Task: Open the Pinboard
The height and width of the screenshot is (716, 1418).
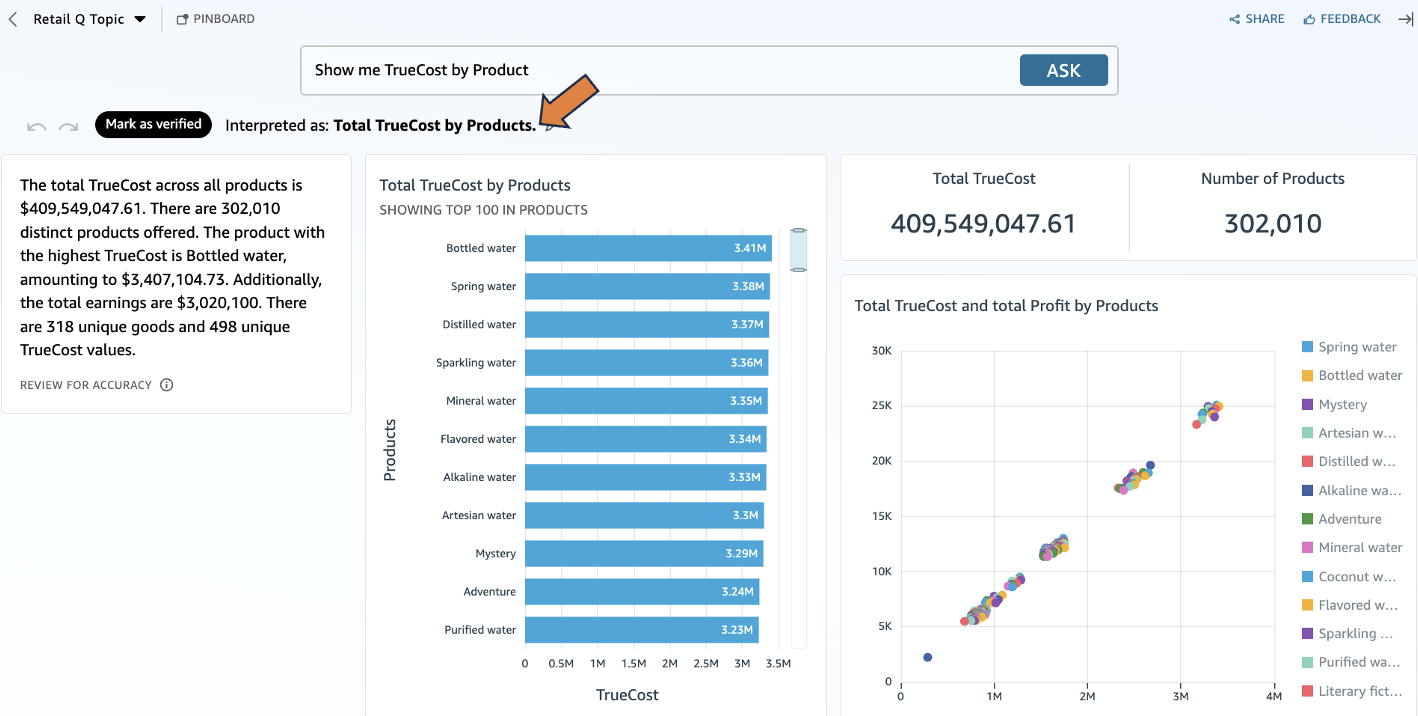Action: pos(215,19)
